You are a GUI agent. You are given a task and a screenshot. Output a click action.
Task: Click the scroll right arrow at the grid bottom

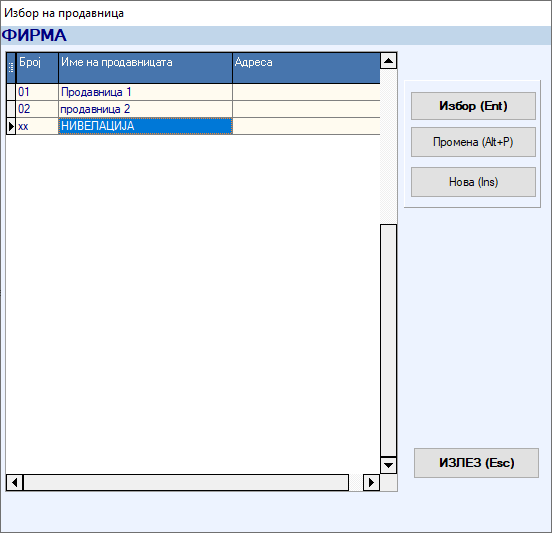click(371, 482)
